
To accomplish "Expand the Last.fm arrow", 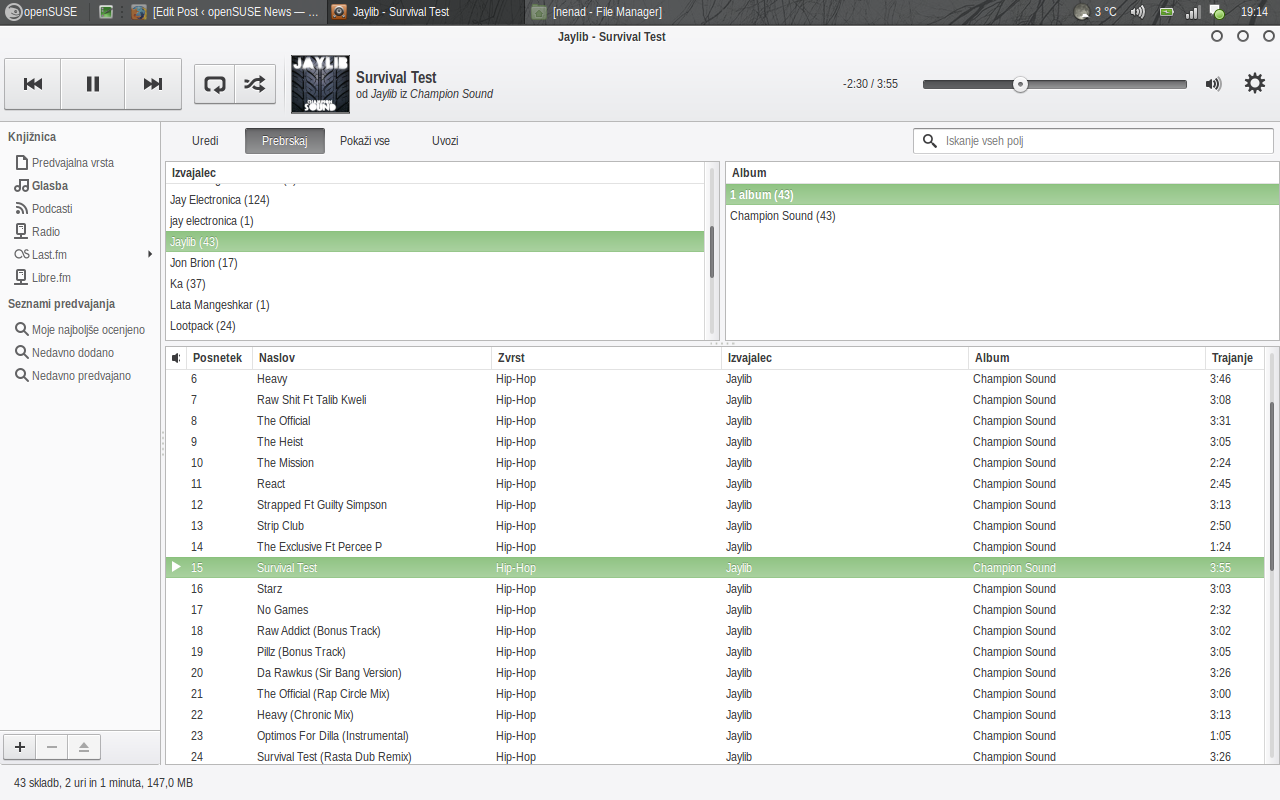I will (x=150, y=254).
